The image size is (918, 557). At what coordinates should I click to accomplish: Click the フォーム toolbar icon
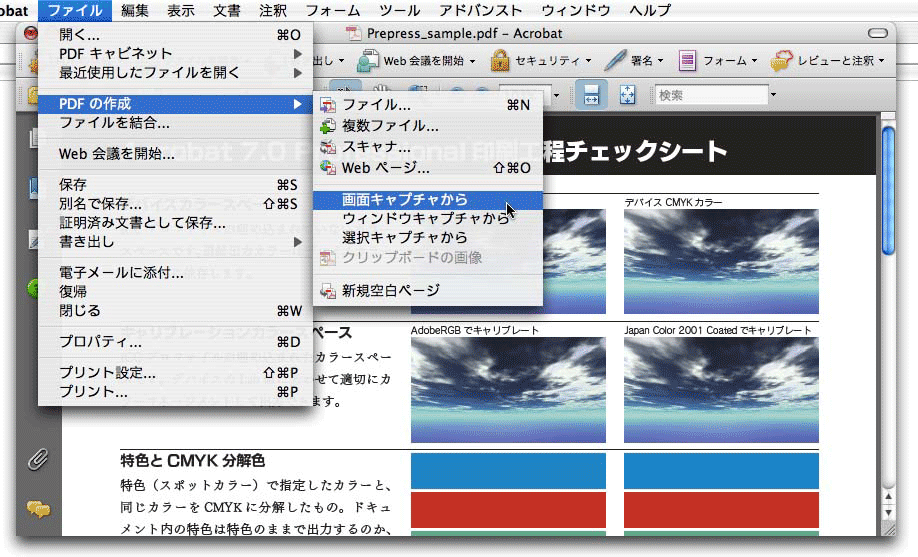[687, 60]
